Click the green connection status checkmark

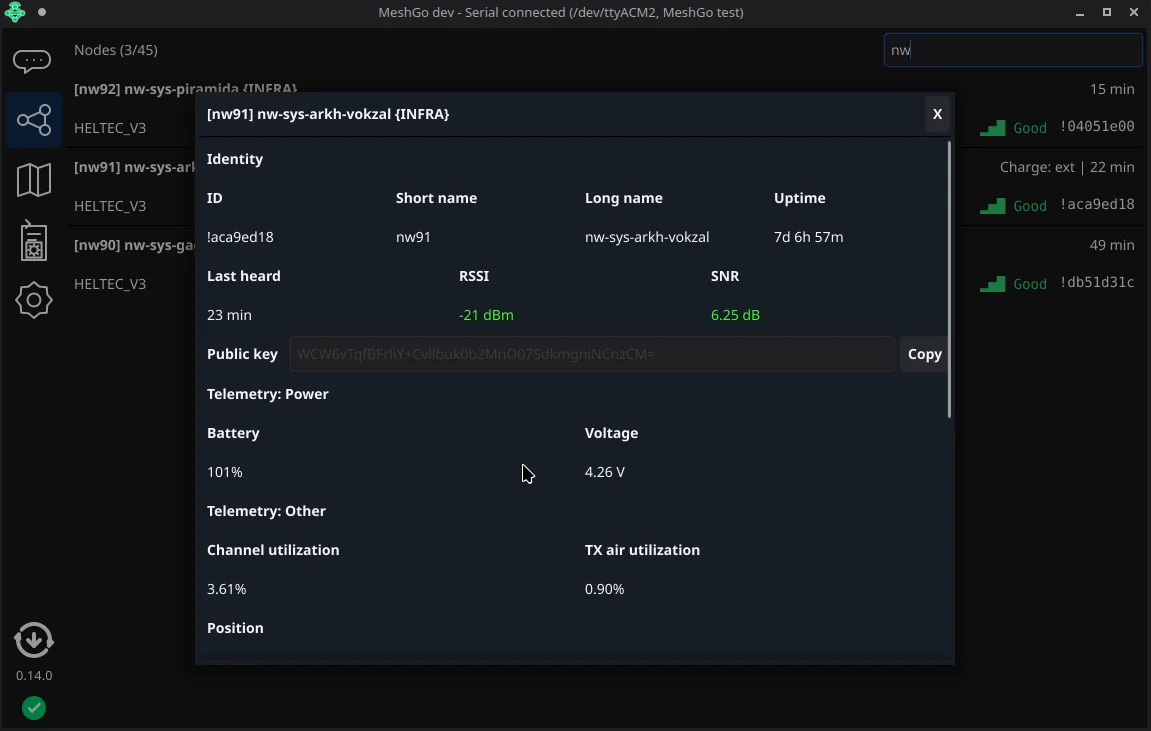34,708
